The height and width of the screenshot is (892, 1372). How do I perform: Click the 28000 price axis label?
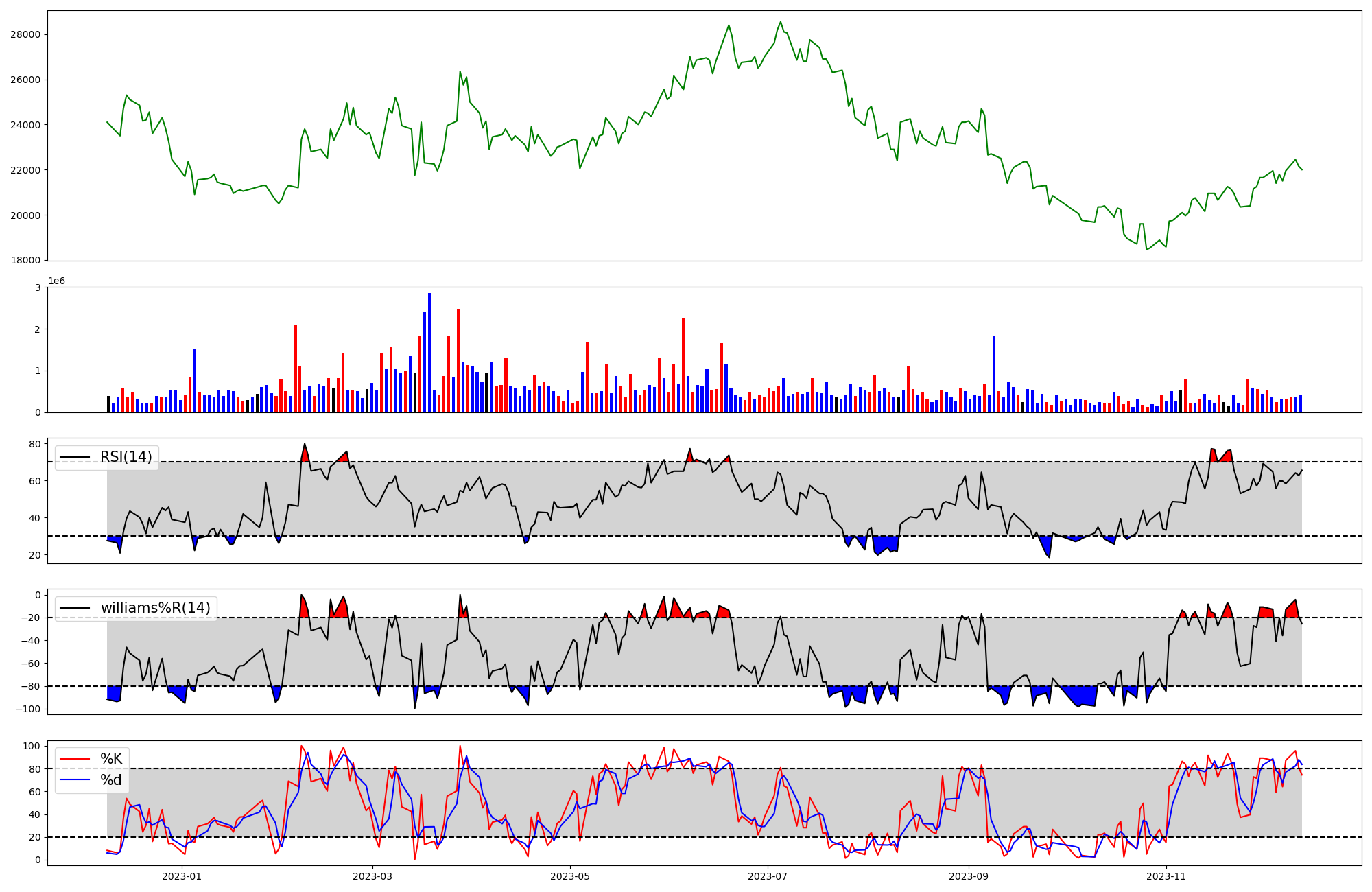(25, 34)
